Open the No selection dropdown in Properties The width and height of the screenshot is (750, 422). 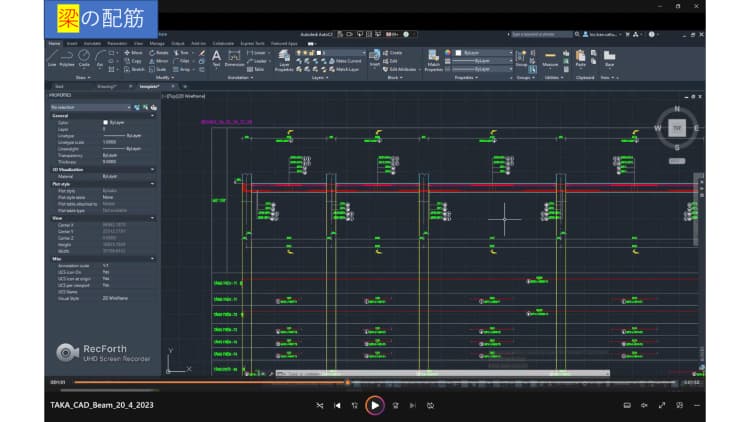click(90, 107)
